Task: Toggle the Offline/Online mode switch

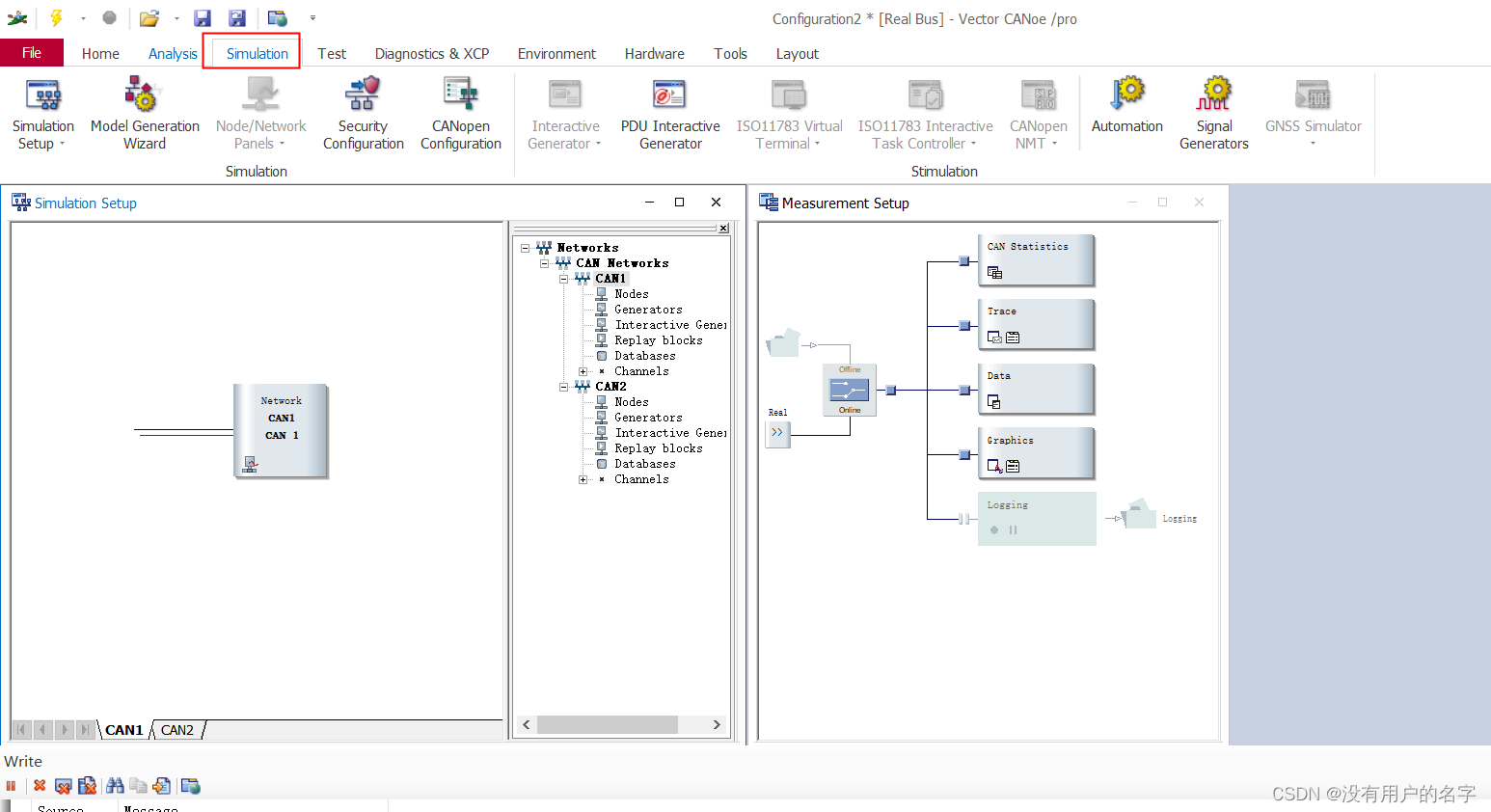Action: point(850,390)
